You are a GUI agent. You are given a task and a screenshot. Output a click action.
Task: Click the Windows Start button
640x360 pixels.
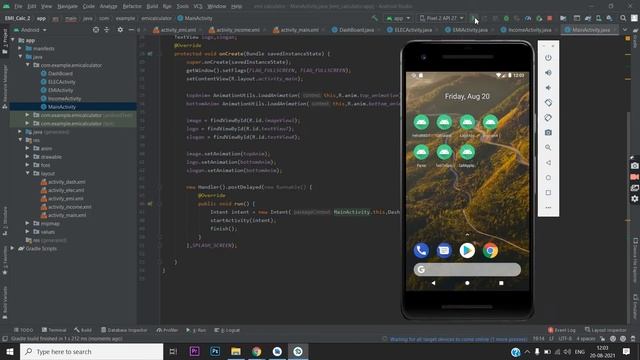pos(10,351)
